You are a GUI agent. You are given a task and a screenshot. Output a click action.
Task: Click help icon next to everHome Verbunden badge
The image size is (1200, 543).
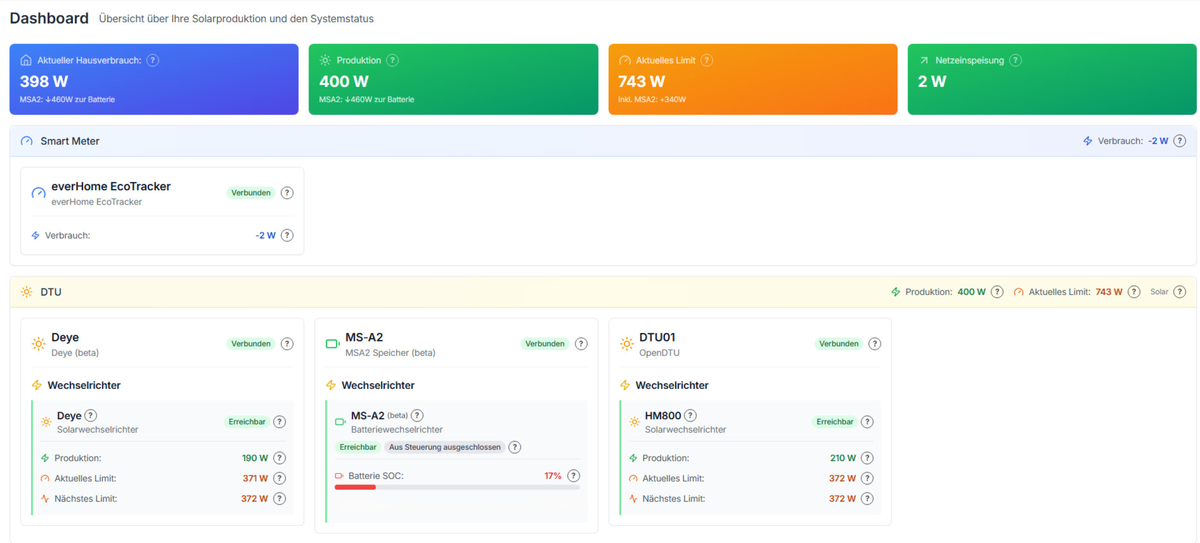(x=287, y=193)
